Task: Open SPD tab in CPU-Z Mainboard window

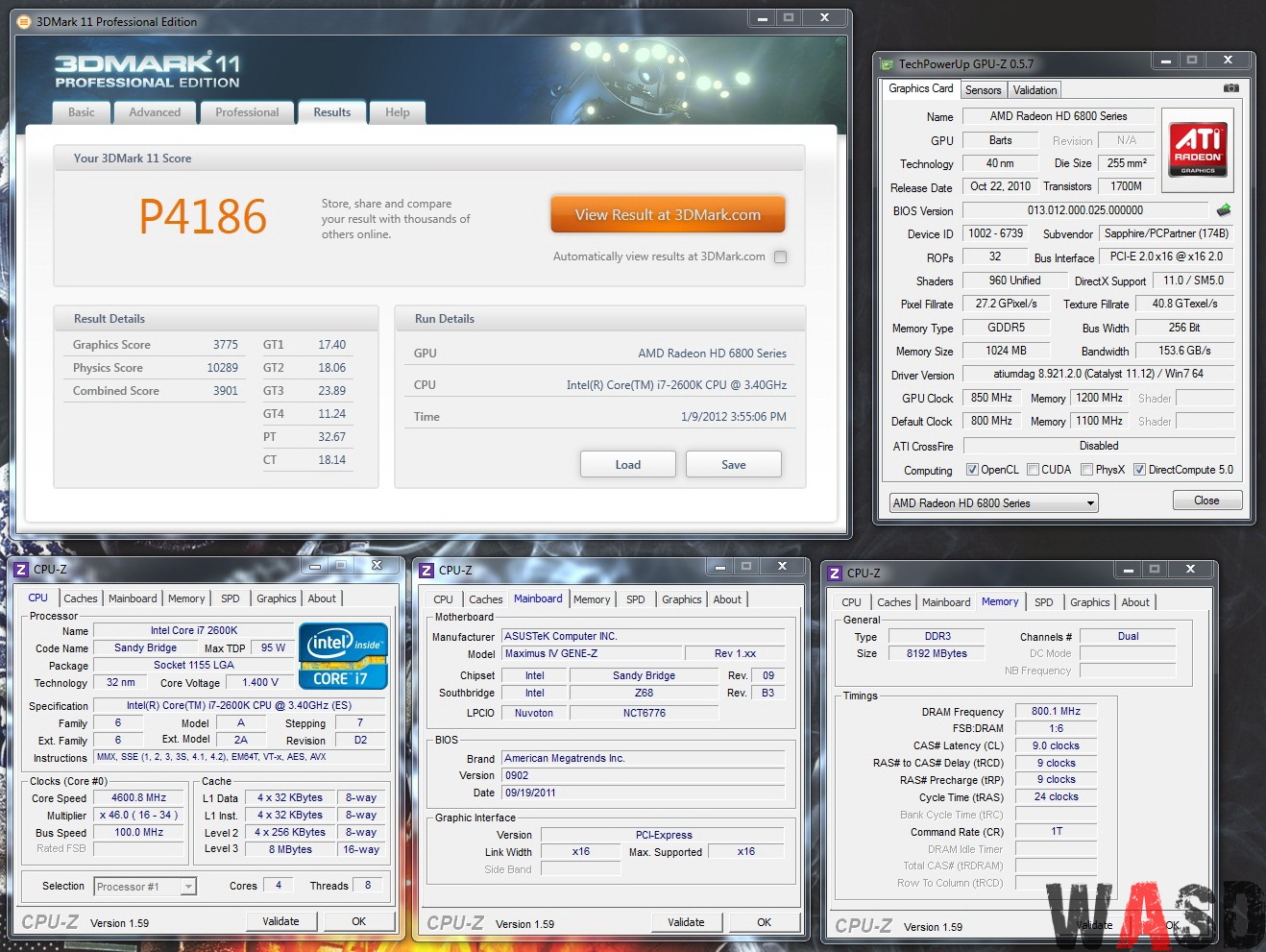Action: pyautogui.click(x=636, y=599)
